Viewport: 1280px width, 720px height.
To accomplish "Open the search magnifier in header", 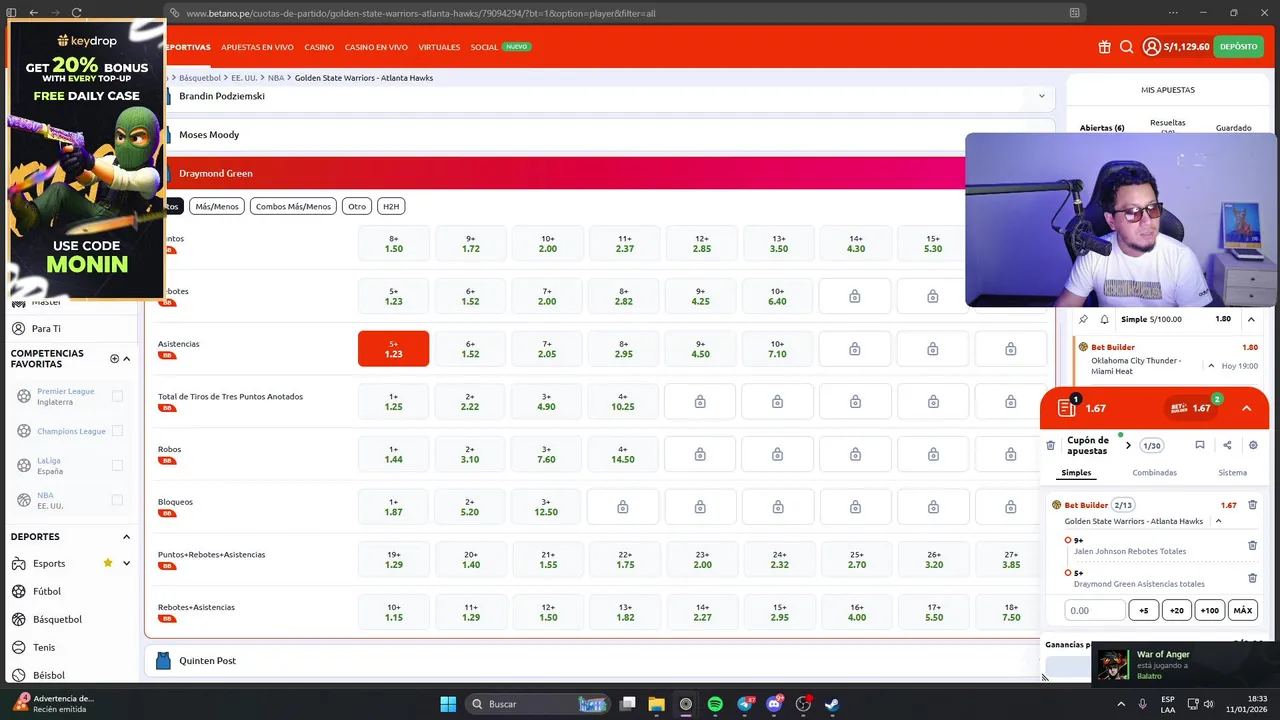I will point(1126,47).
